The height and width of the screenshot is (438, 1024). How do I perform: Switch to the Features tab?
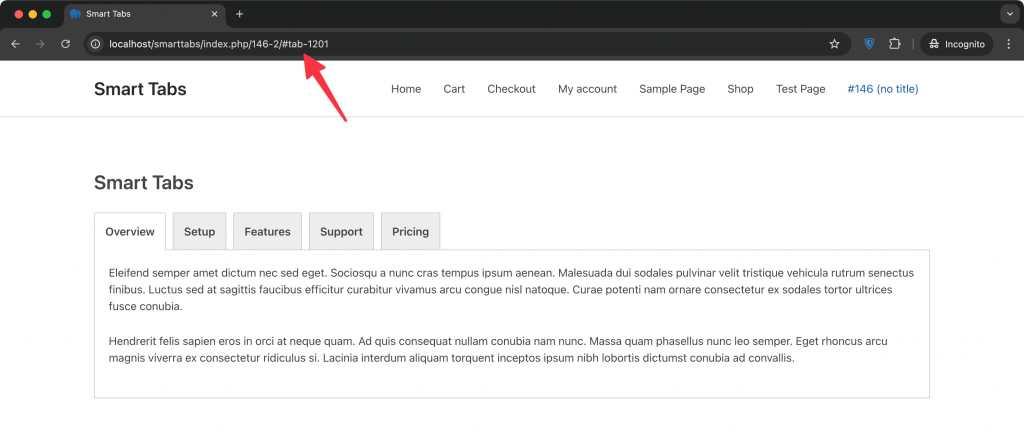[267, 231]
